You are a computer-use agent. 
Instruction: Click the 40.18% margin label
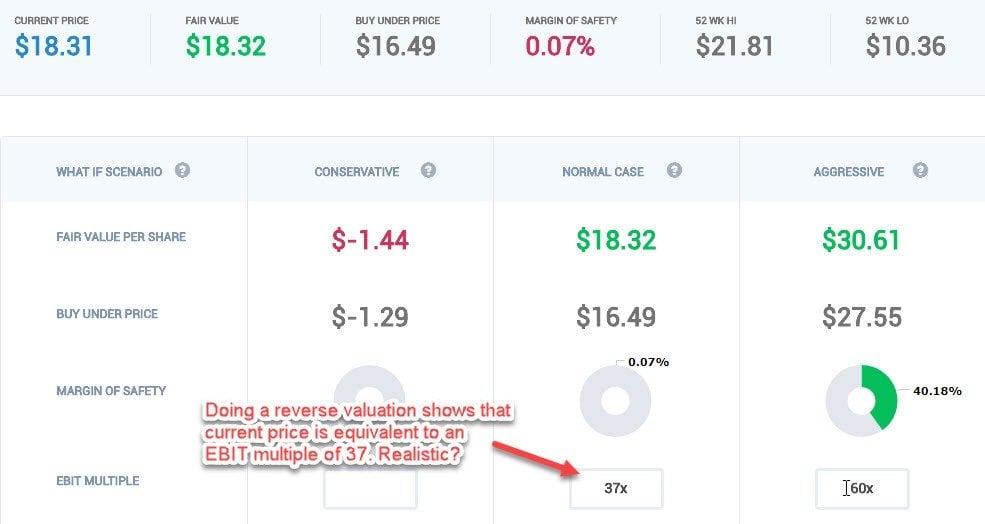(937, 391)
